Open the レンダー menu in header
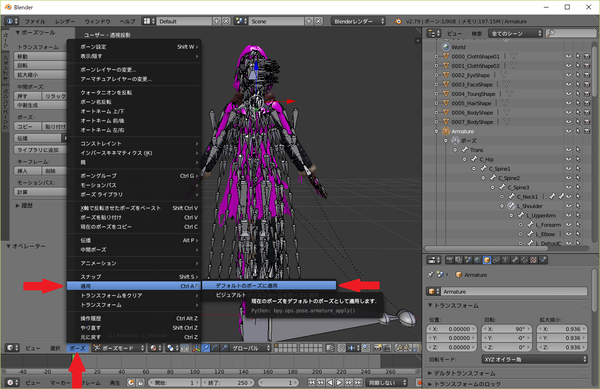Viewport: 600px width, 389px height. coord(65,21)
